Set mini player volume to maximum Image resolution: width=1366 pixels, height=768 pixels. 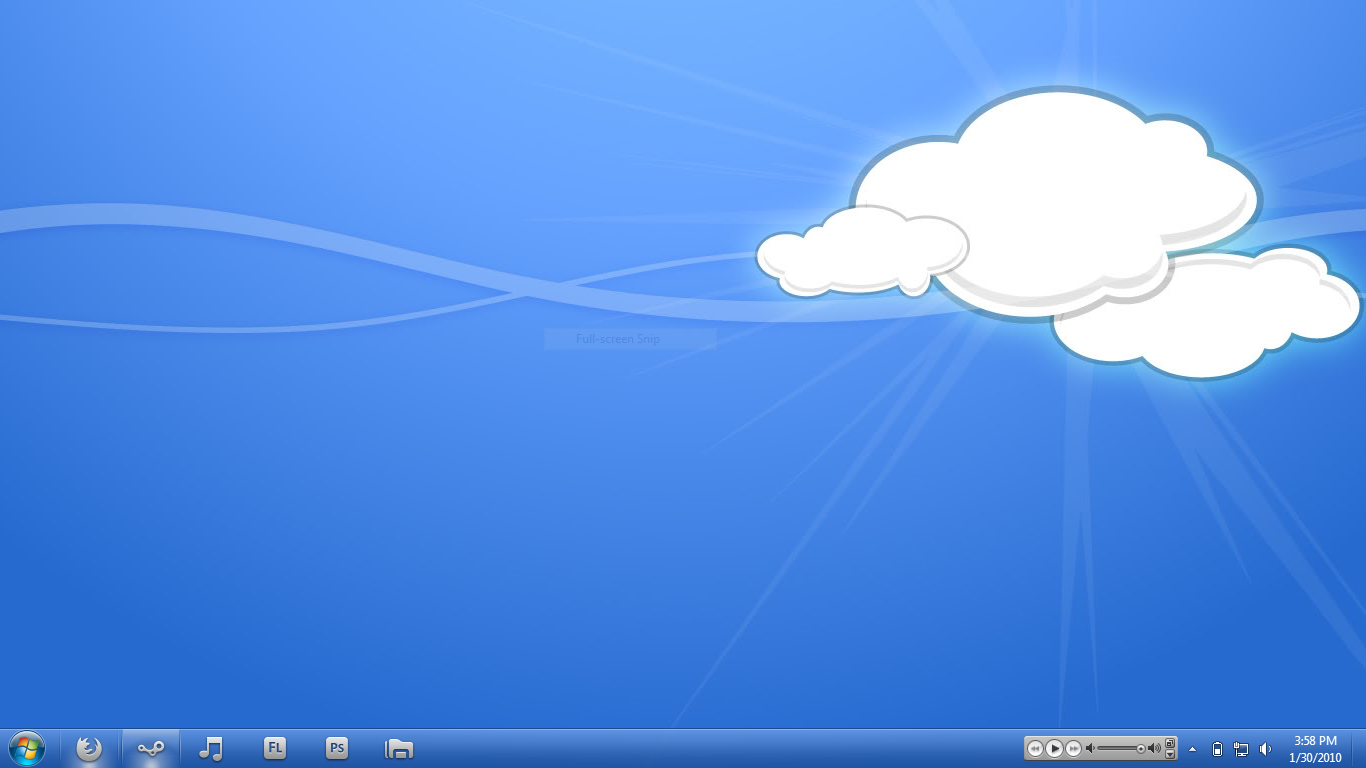pyautogui.click(x=1154, y=748)
